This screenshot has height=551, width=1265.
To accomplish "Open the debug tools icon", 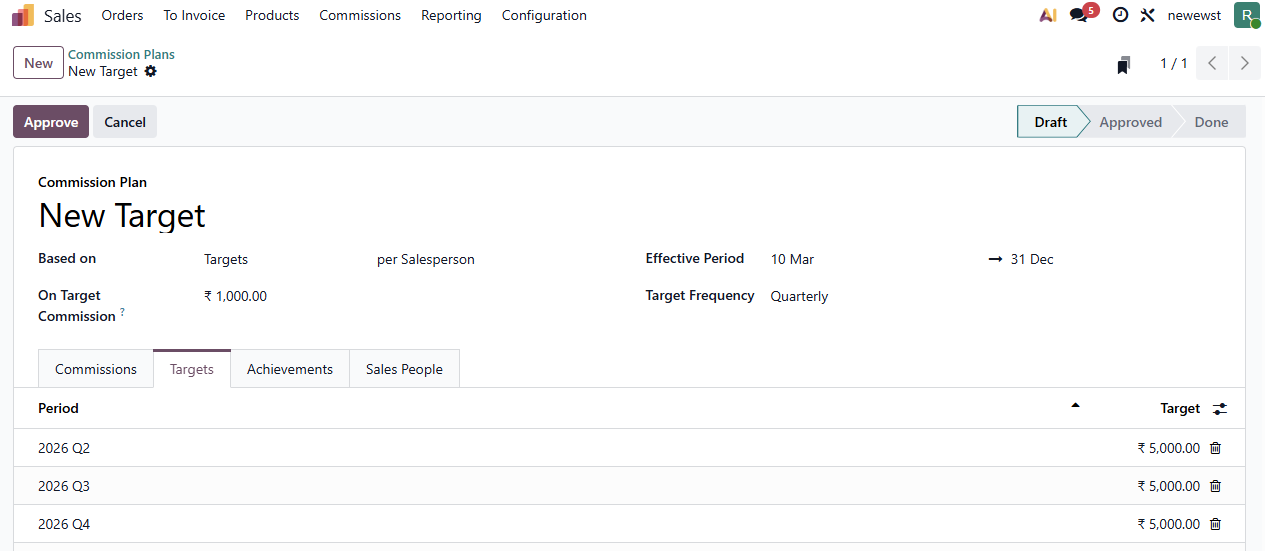I will [1148, 15].
